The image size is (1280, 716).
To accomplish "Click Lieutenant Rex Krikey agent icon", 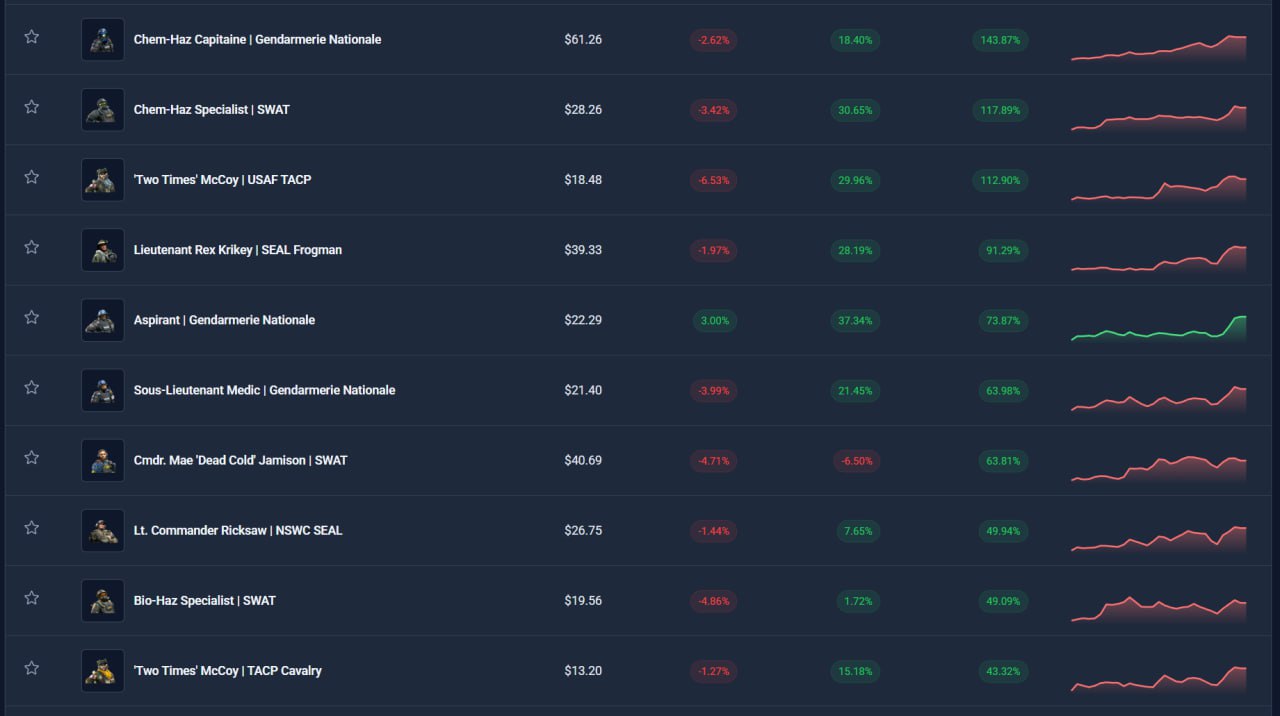I will [103, 250].
